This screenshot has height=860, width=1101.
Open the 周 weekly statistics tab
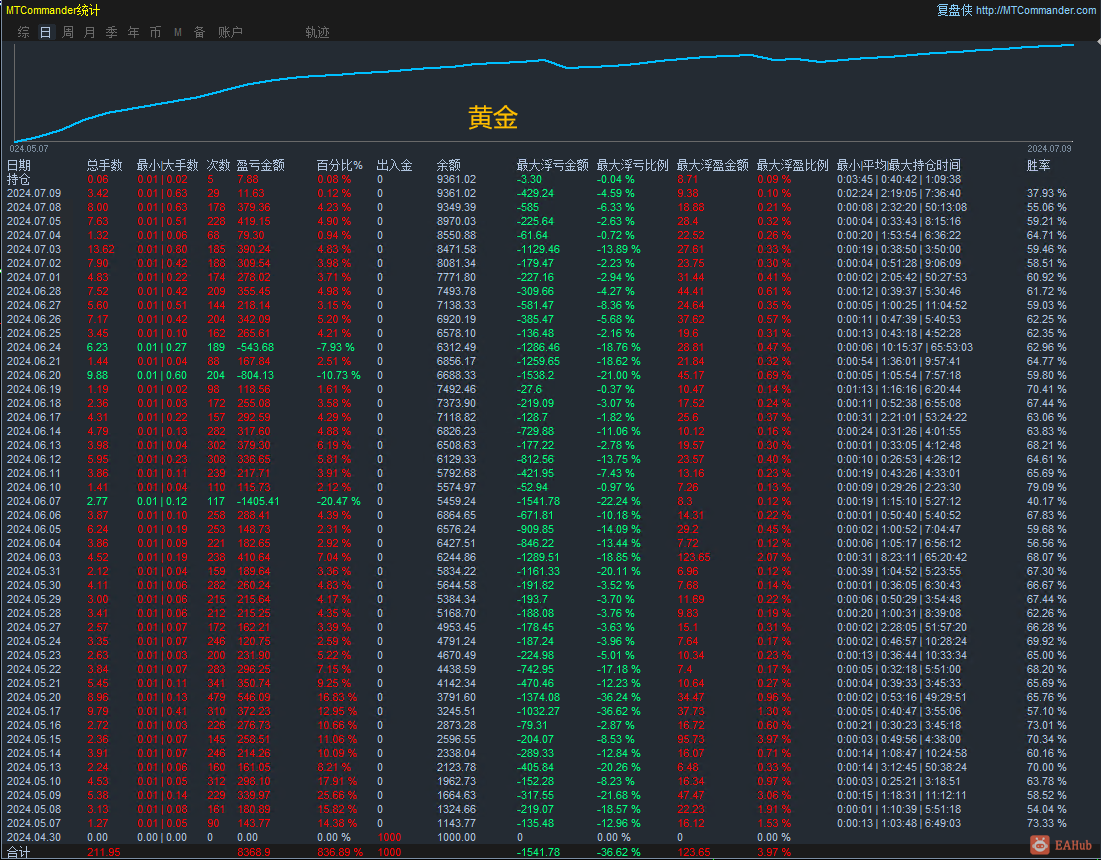pos(68,32)
